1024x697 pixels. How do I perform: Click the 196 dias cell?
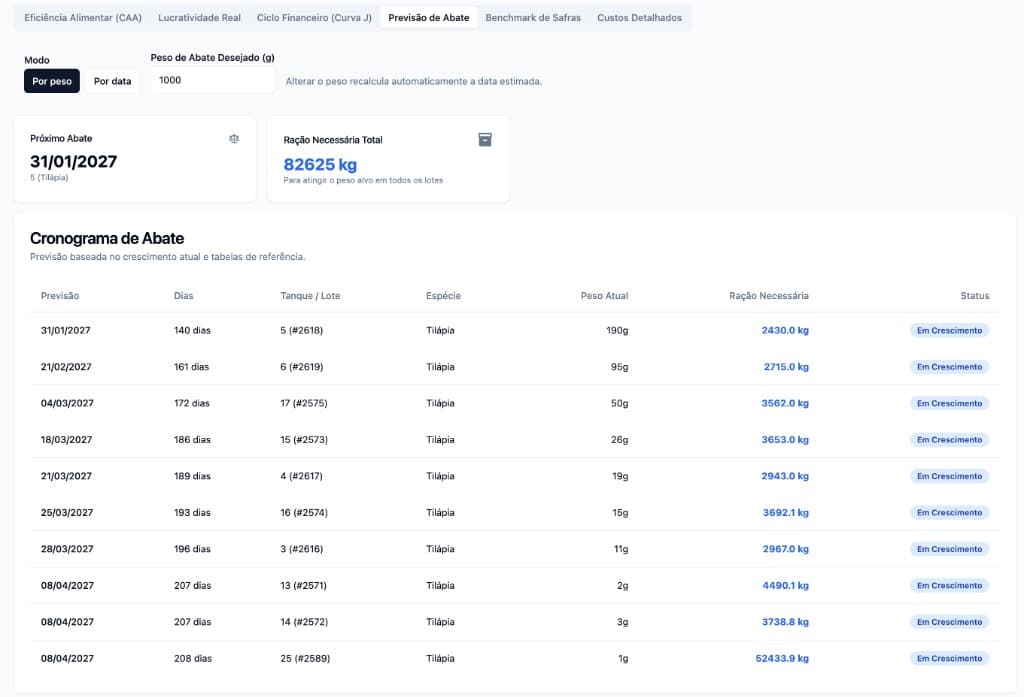click(x=192, y=549)
